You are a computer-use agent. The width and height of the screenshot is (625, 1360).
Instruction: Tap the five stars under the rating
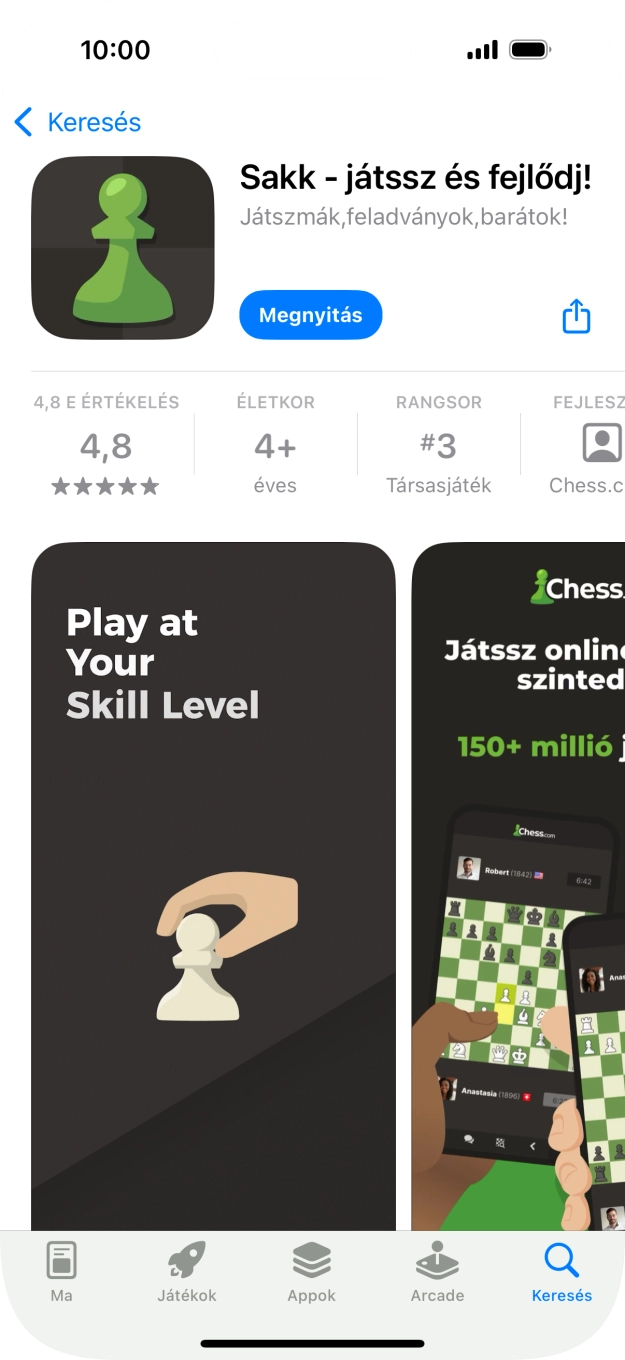click(105, 487)
